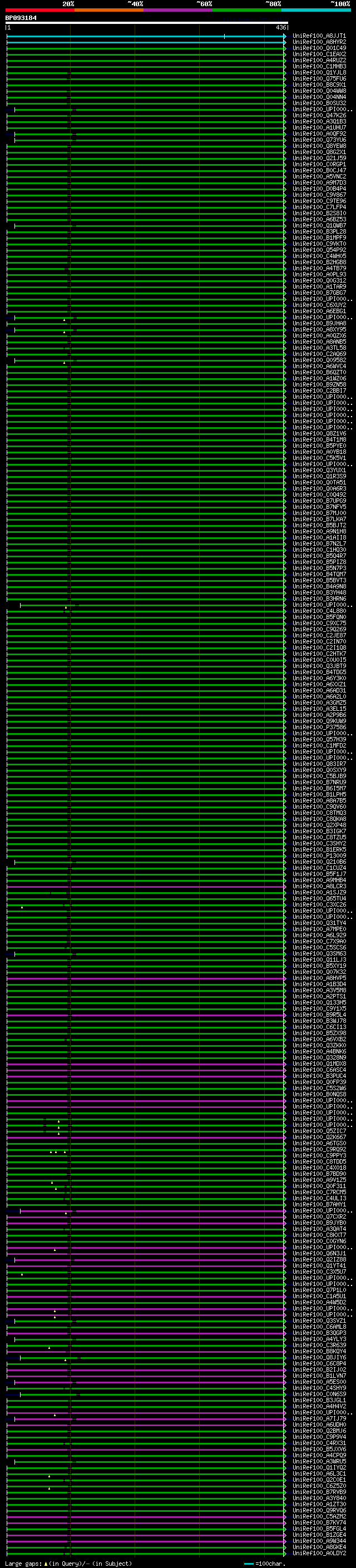This screenshot has height=1568, width=356.
Task: Select the query name BP093184
Action: point(21,18)
